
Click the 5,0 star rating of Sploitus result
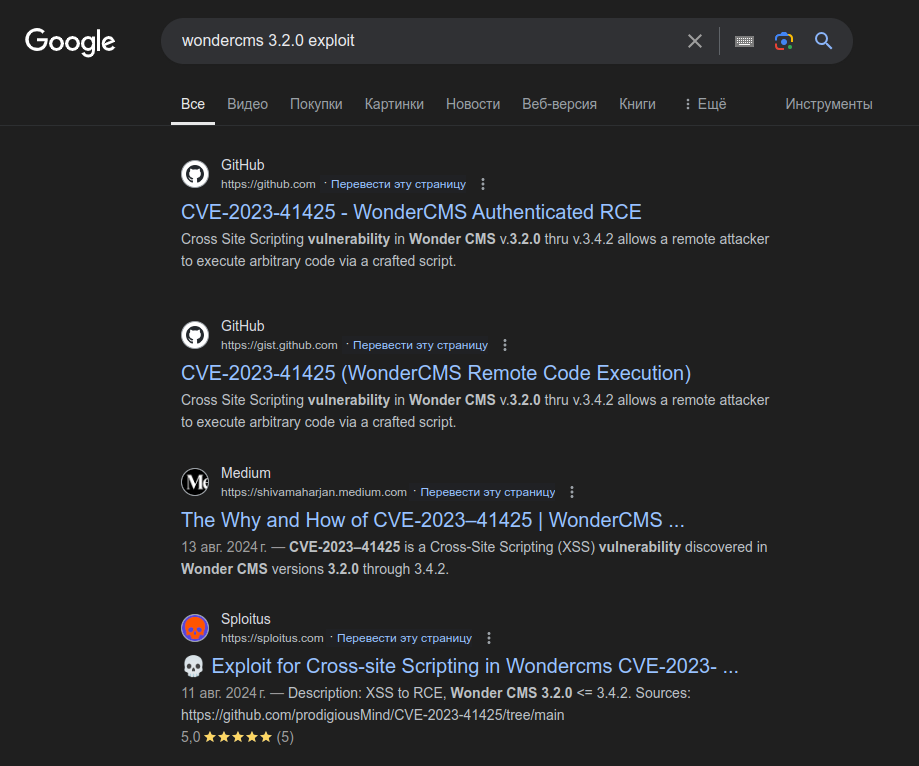[x=237, y=737]
